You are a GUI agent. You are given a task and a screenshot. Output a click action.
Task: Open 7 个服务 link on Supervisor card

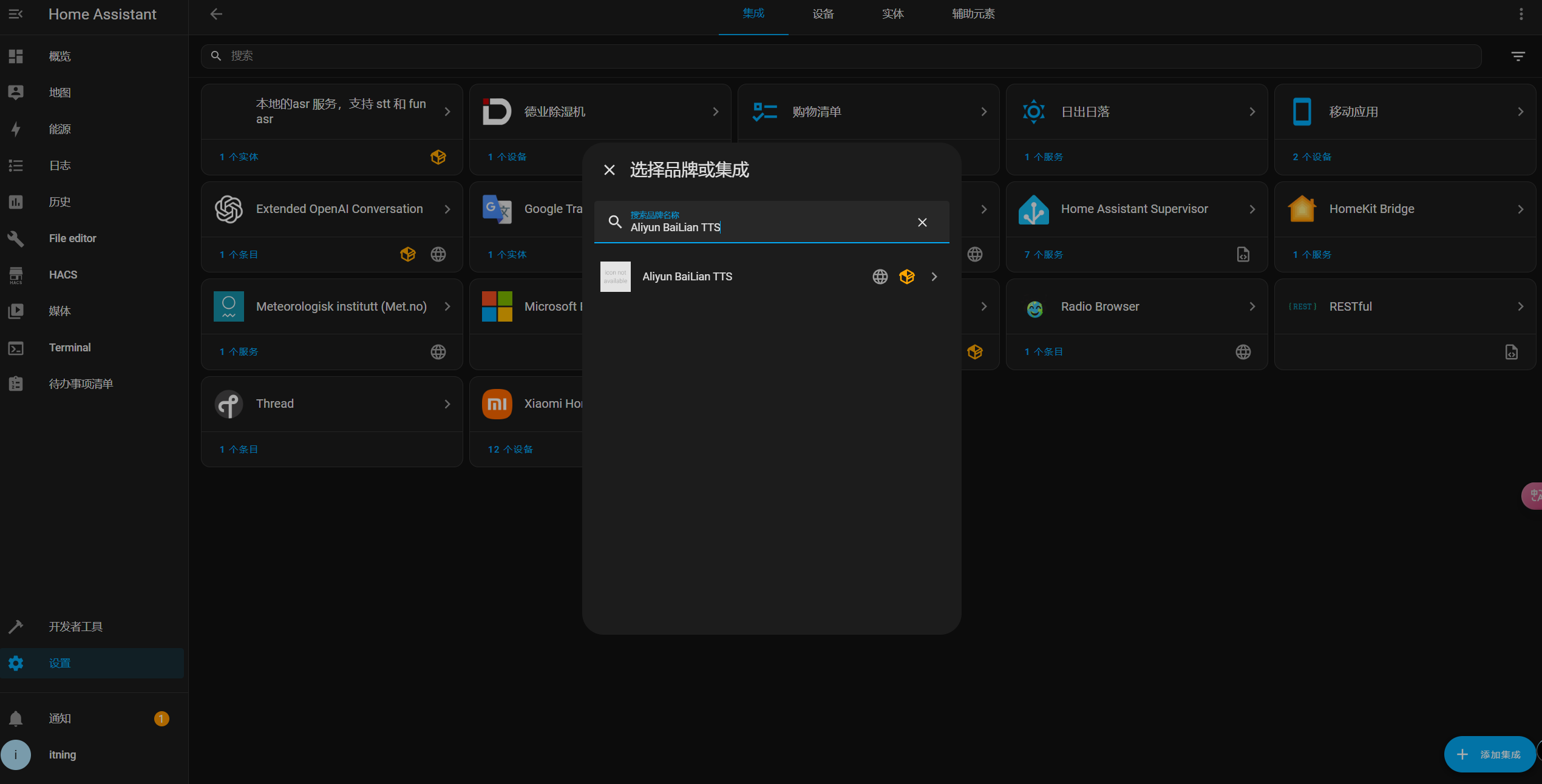click(1044, 255)
